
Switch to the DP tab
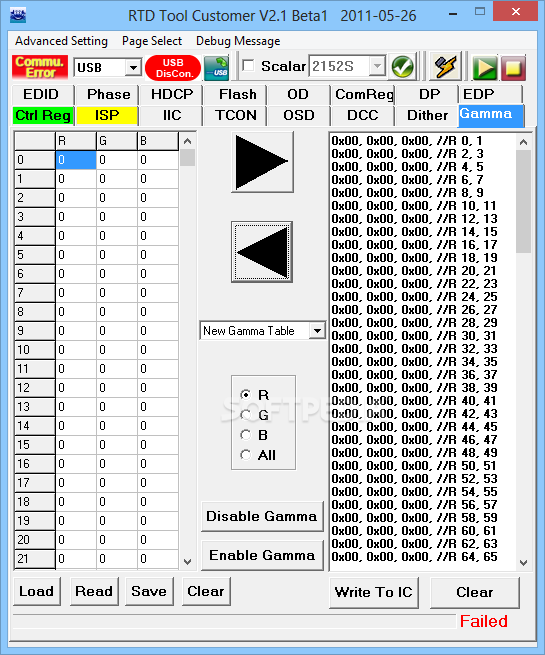(429, 94)
